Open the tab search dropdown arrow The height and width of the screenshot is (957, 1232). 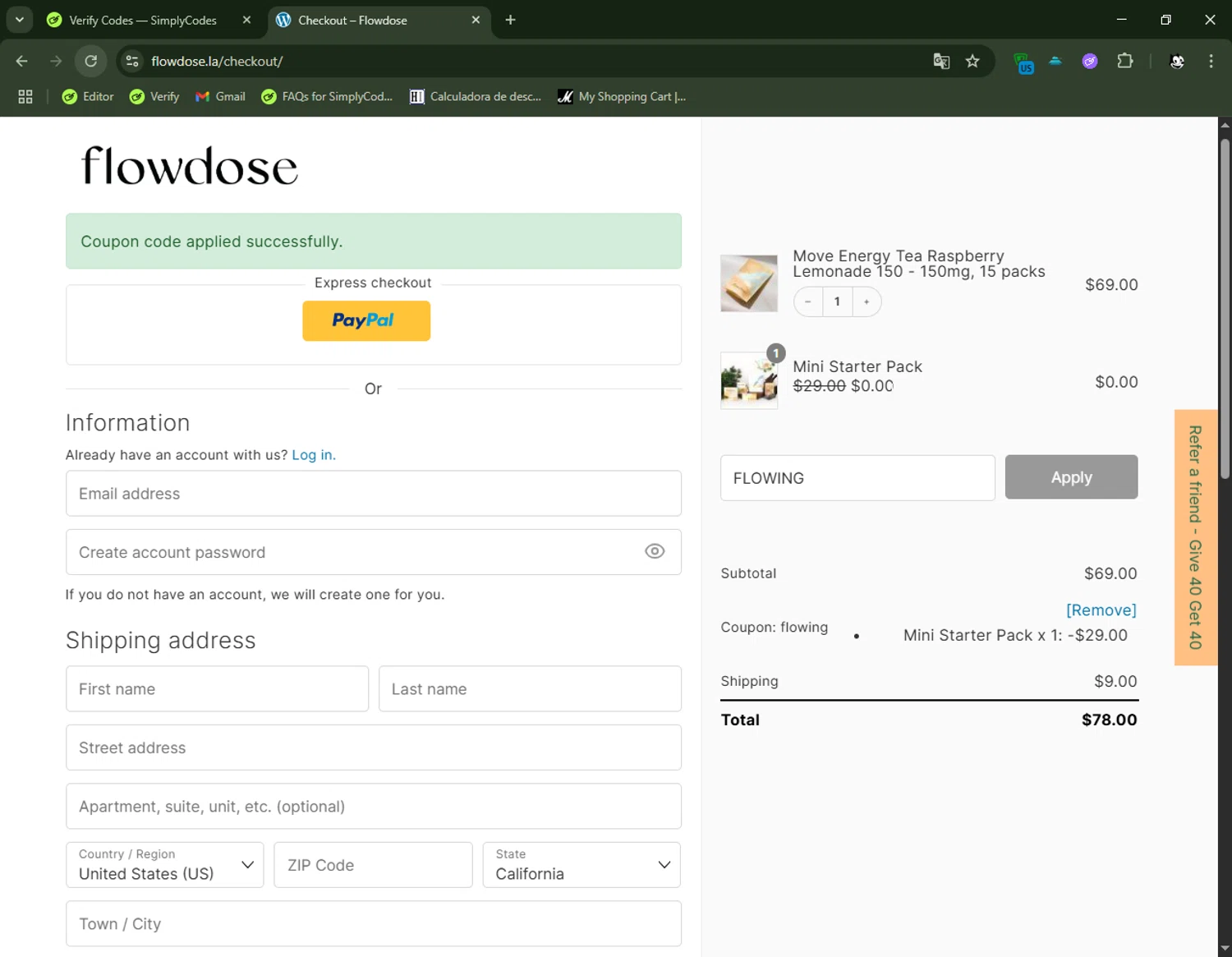20,20
